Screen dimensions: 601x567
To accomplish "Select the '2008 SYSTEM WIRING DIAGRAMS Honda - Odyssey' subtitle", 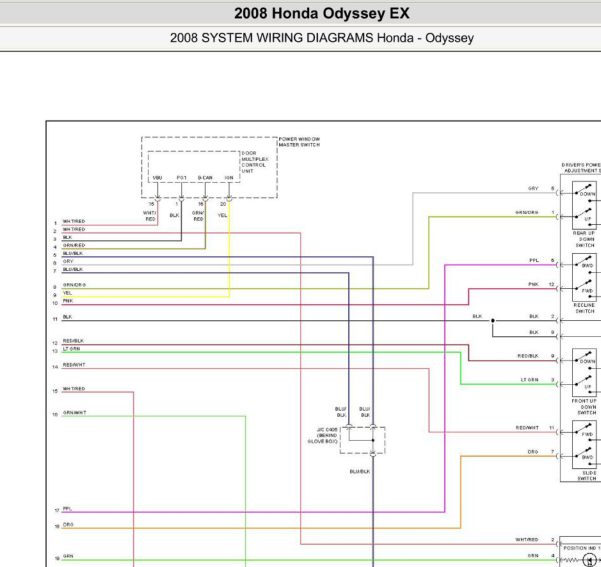I will coord(322,38).
